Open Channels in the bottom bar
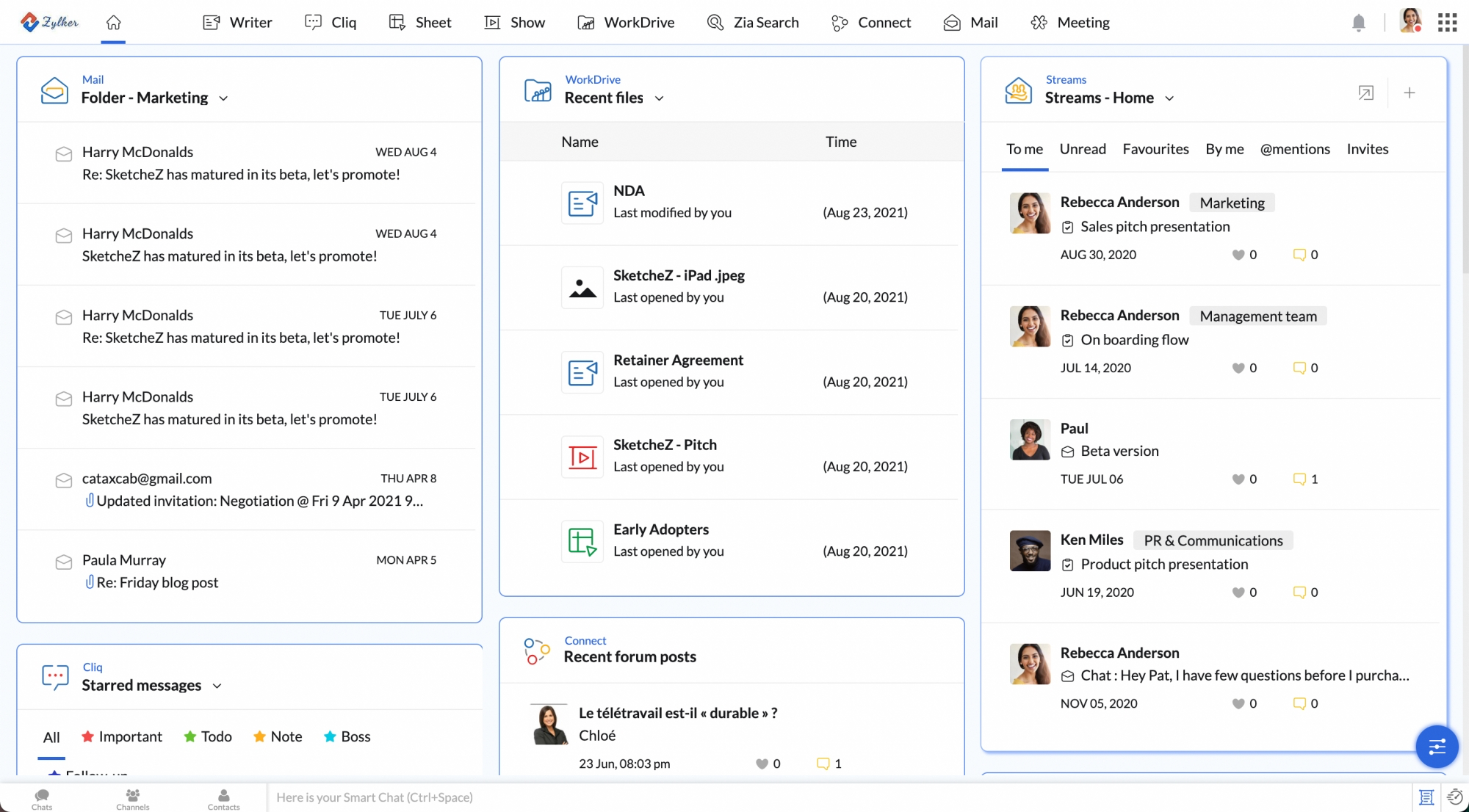 point(132,798)
